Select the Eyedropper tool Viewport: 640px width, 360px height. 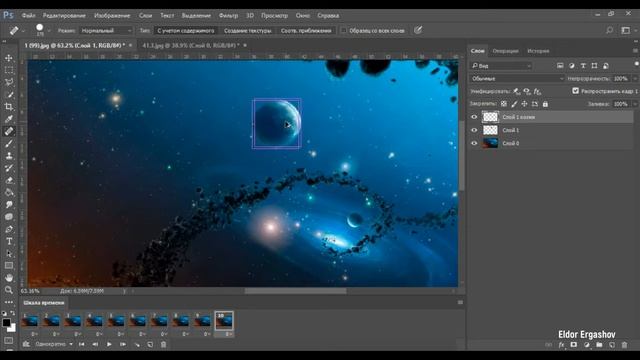(x=9, y=119)
